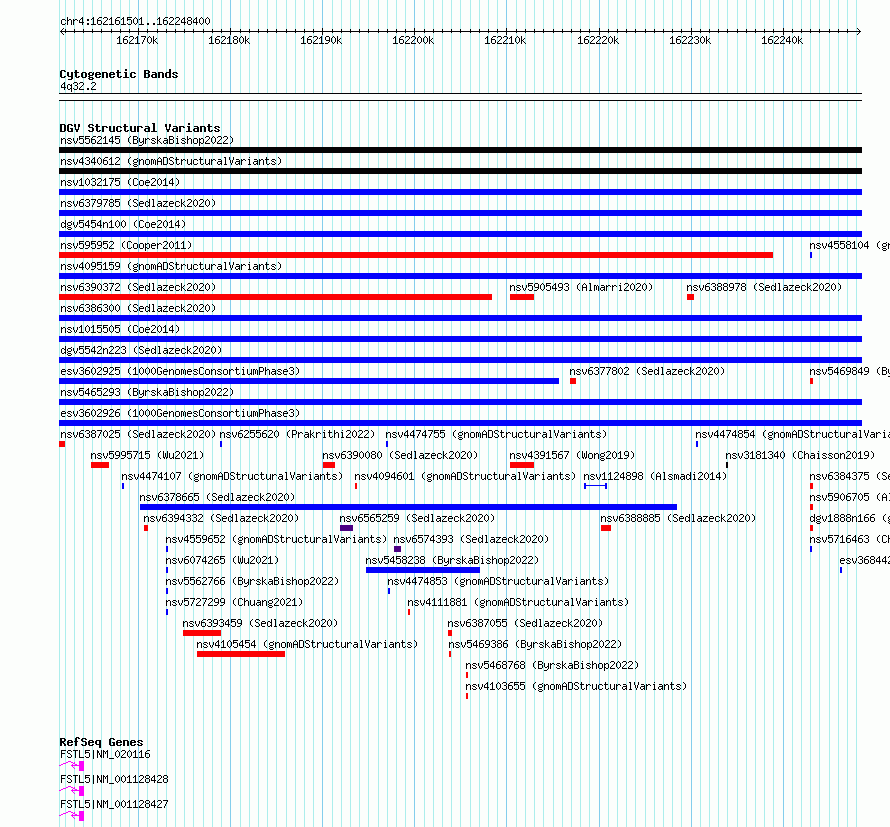Select FSTL5|NM_001128428 gene glyph
This screenshot has height=827, width=890.
72,791
